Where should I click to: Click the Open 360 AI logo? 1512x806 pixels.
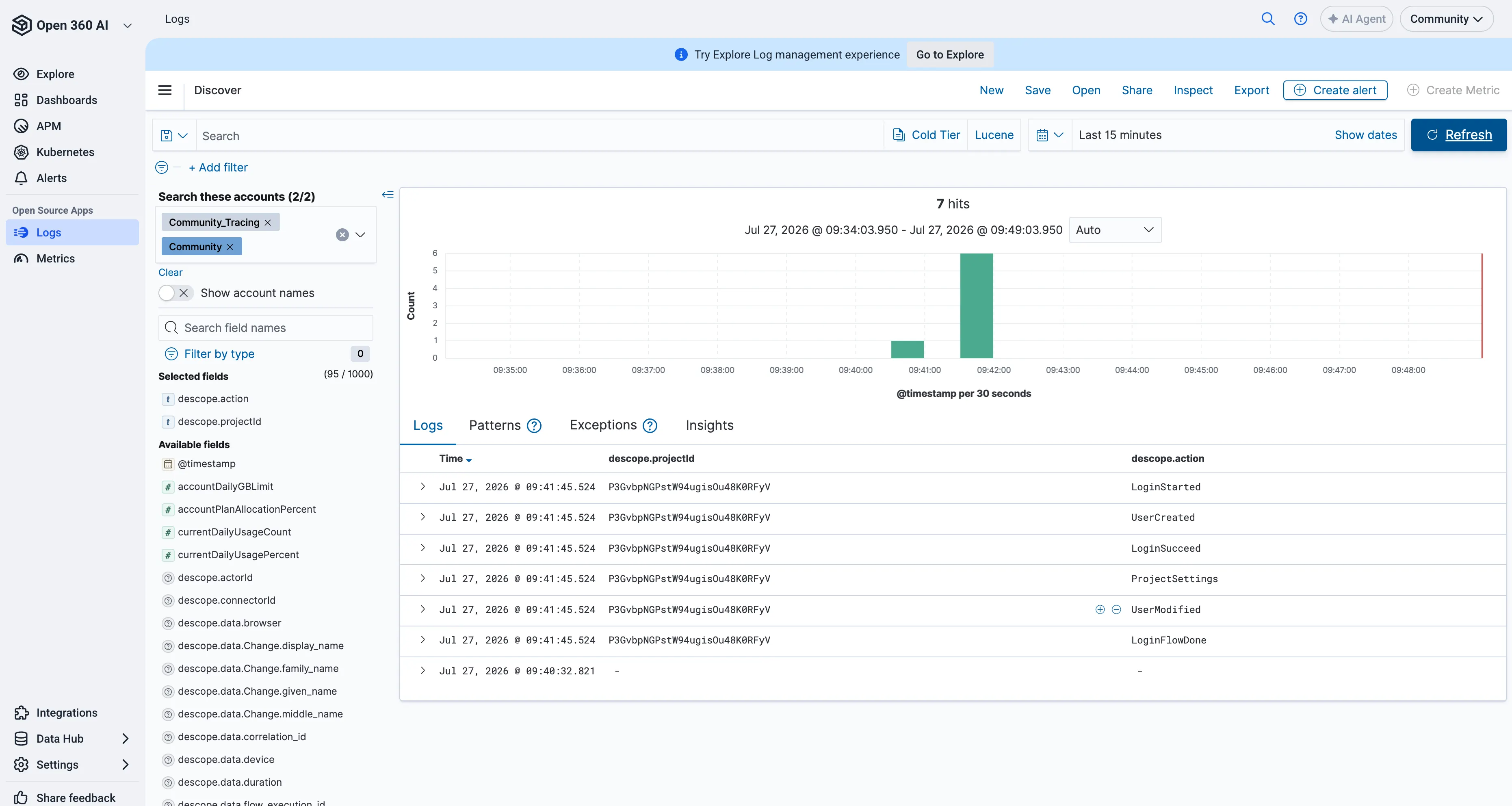pos(22,25)
